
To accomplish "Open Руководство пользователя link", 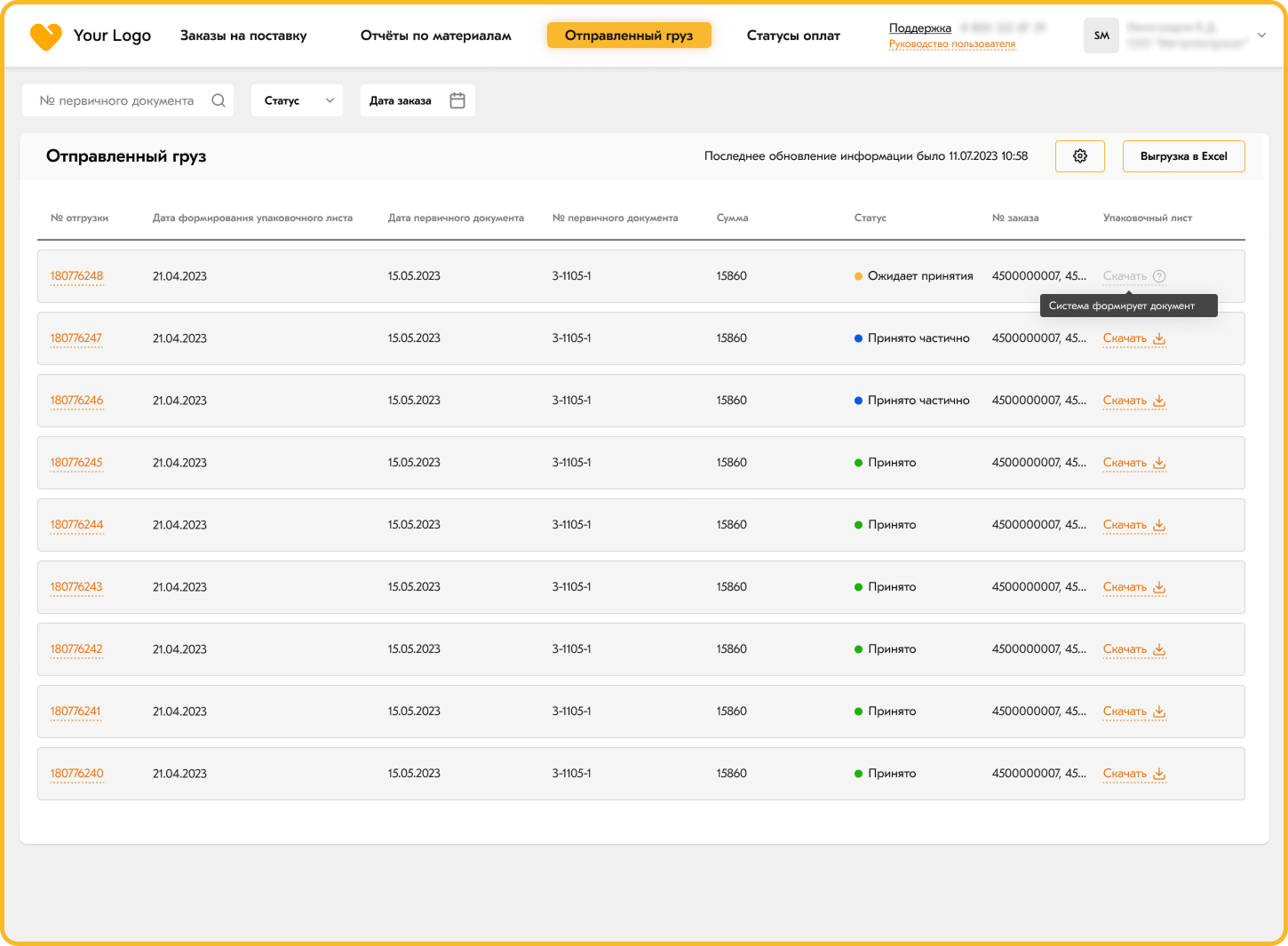I will tap(952, 44).
